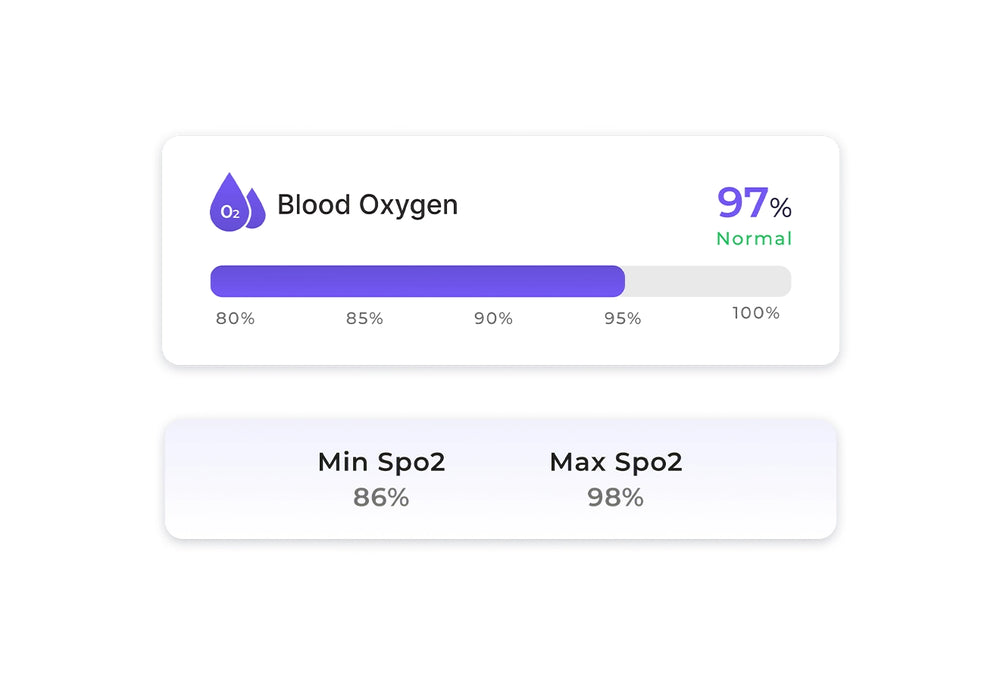
Task: Click the gray unfilled part of the oxygen bar
Action: (x=708, y=281)
